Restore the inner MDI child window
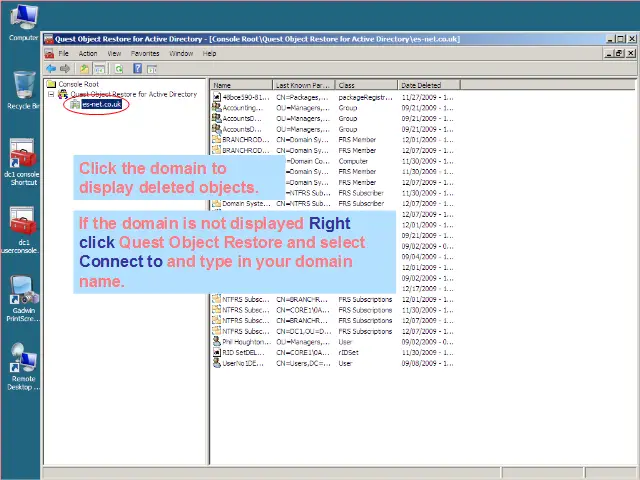The height and width of the screenshot is (480, 640). click(620, 53)
